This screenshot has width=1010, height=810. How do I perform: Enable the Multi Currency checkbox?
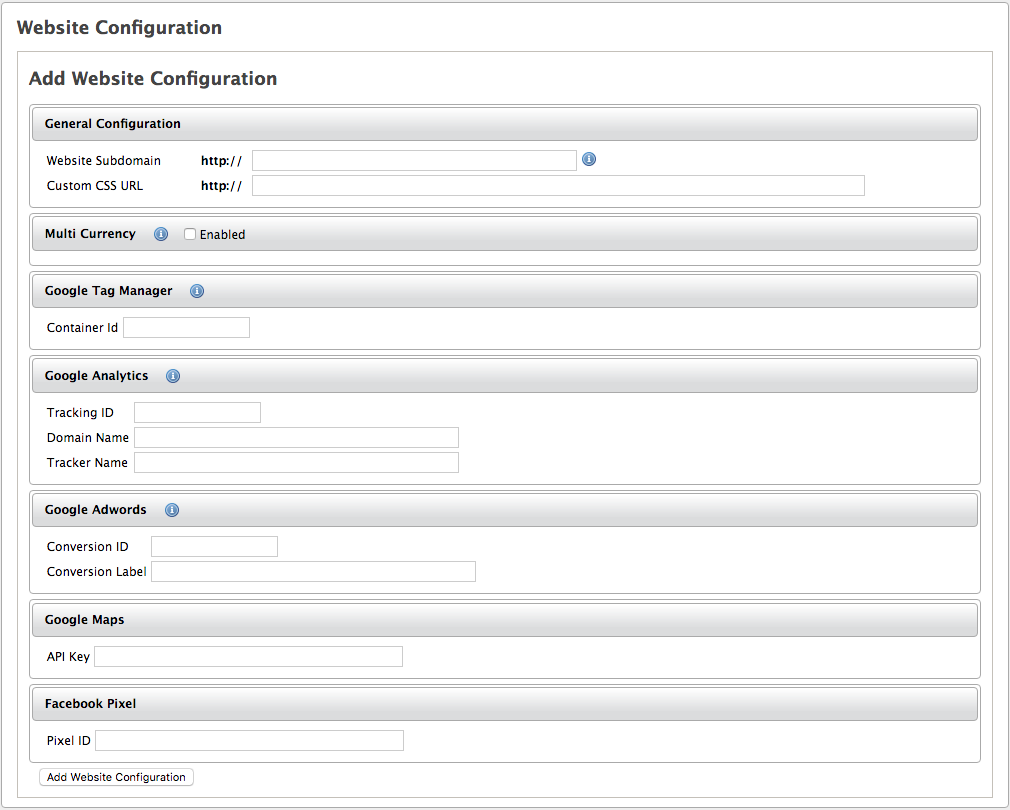[x=190, y=234]
